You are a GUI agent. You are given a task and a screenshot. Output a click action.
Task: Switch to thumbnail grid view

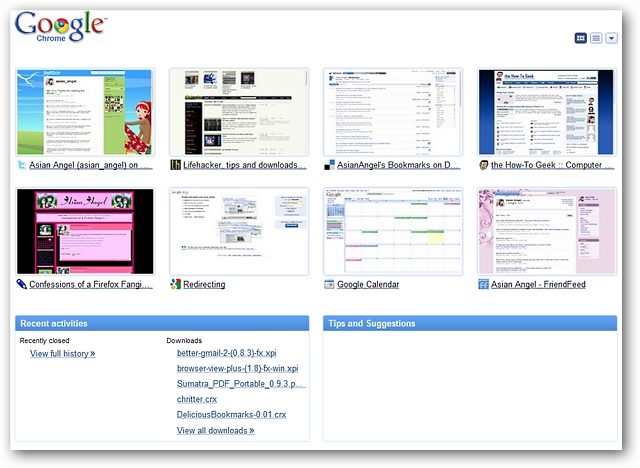tap(580, 38)
